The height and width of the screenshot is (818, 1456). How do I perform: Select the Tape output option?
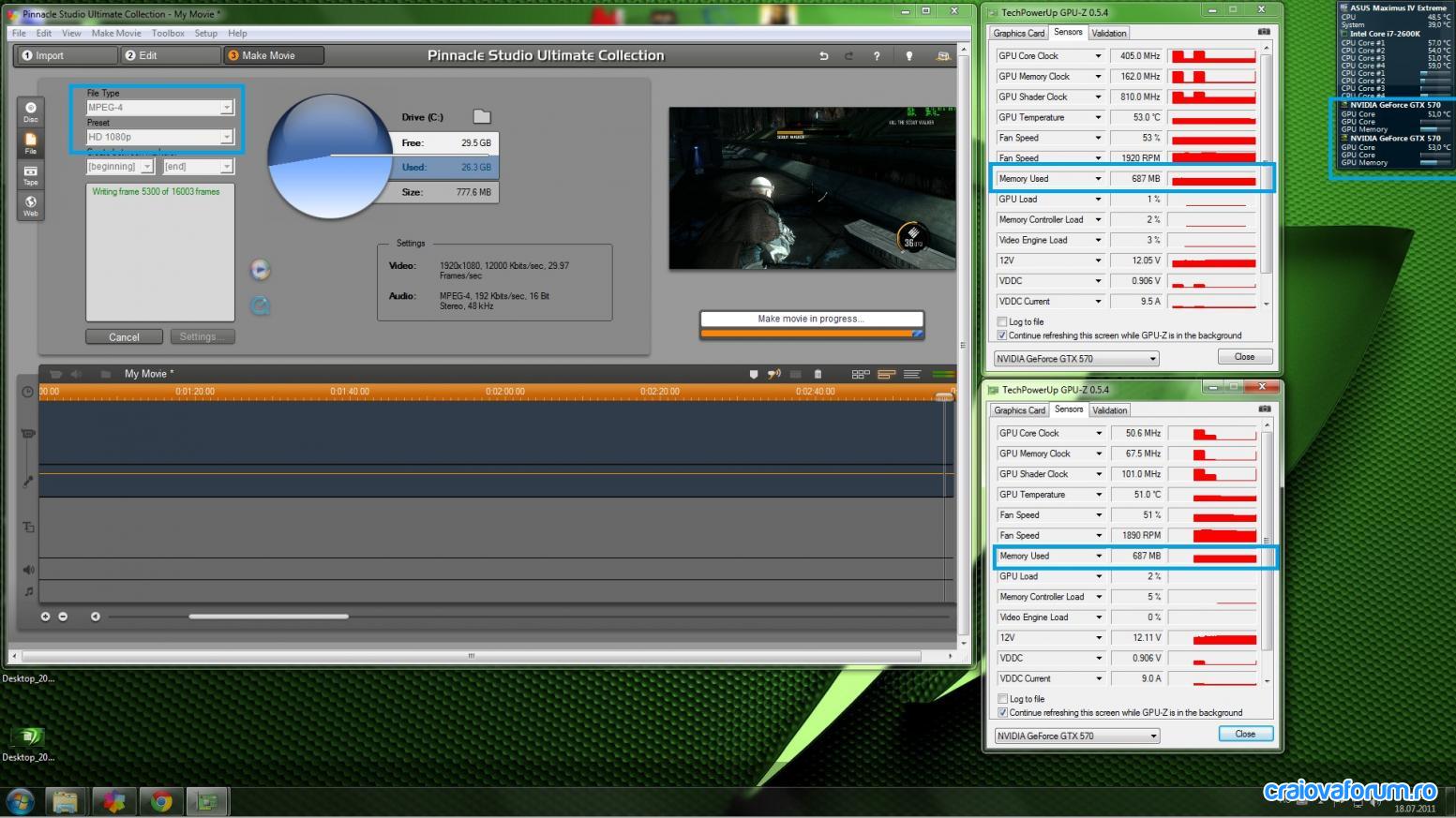click(31, 175)
